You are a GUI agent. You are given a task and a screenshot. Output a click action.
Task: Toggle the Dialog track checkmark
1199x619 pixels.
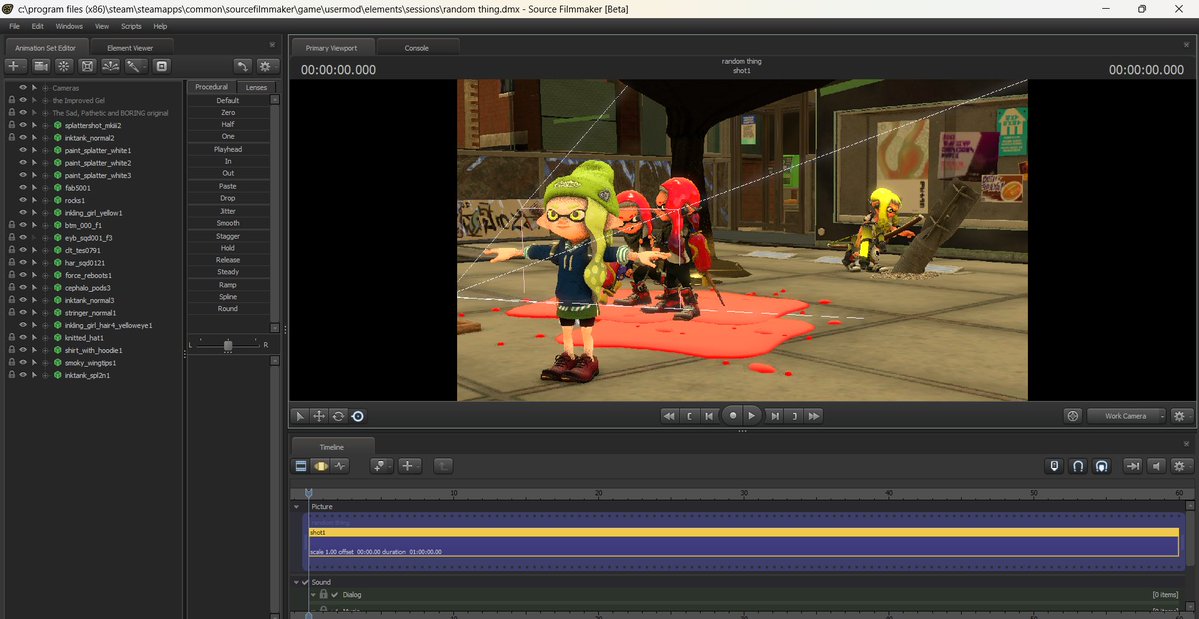(x=334, y=595)
